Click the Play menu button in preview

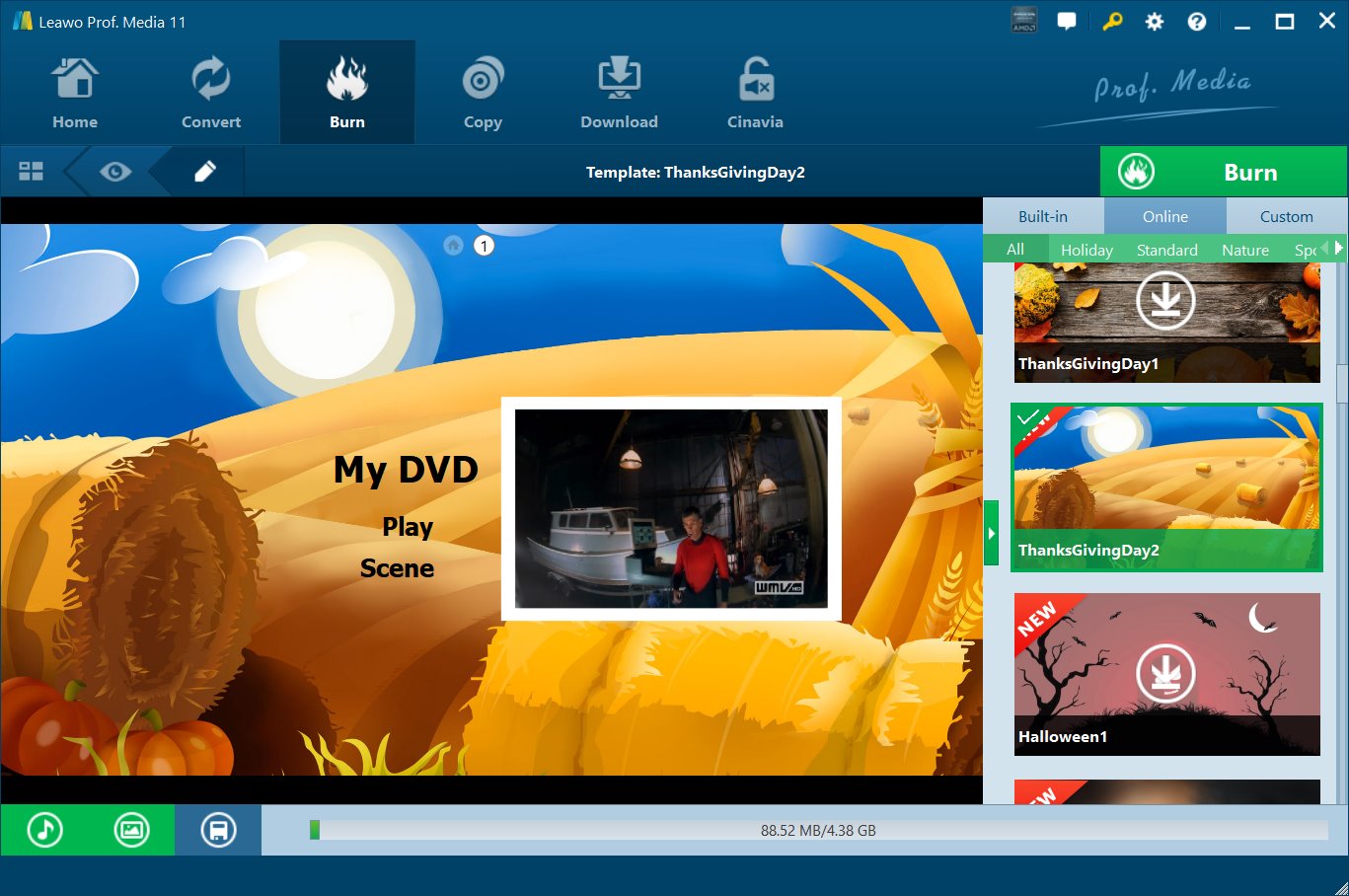408,527
